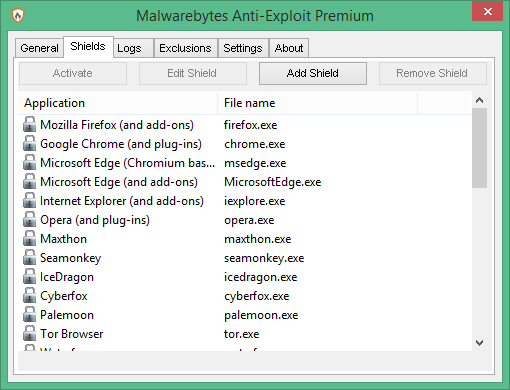
Task: Select the Shields tab
Action: point(88,47)
